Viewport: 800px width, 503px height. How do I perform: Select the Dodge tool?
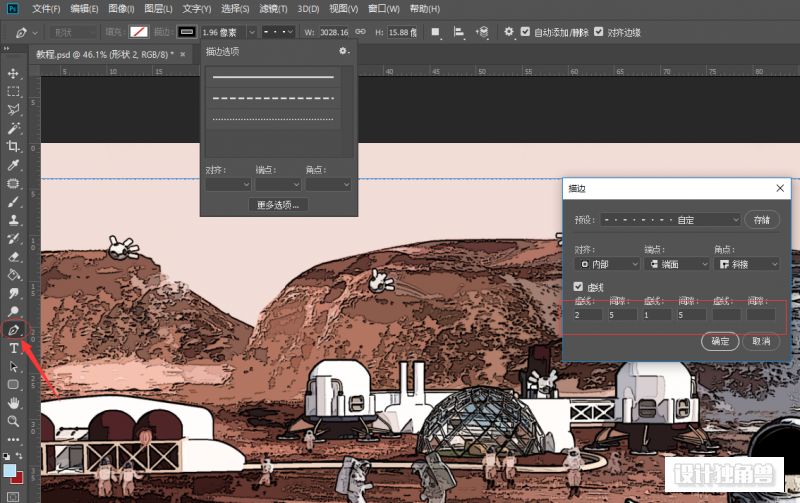[13, 311]
